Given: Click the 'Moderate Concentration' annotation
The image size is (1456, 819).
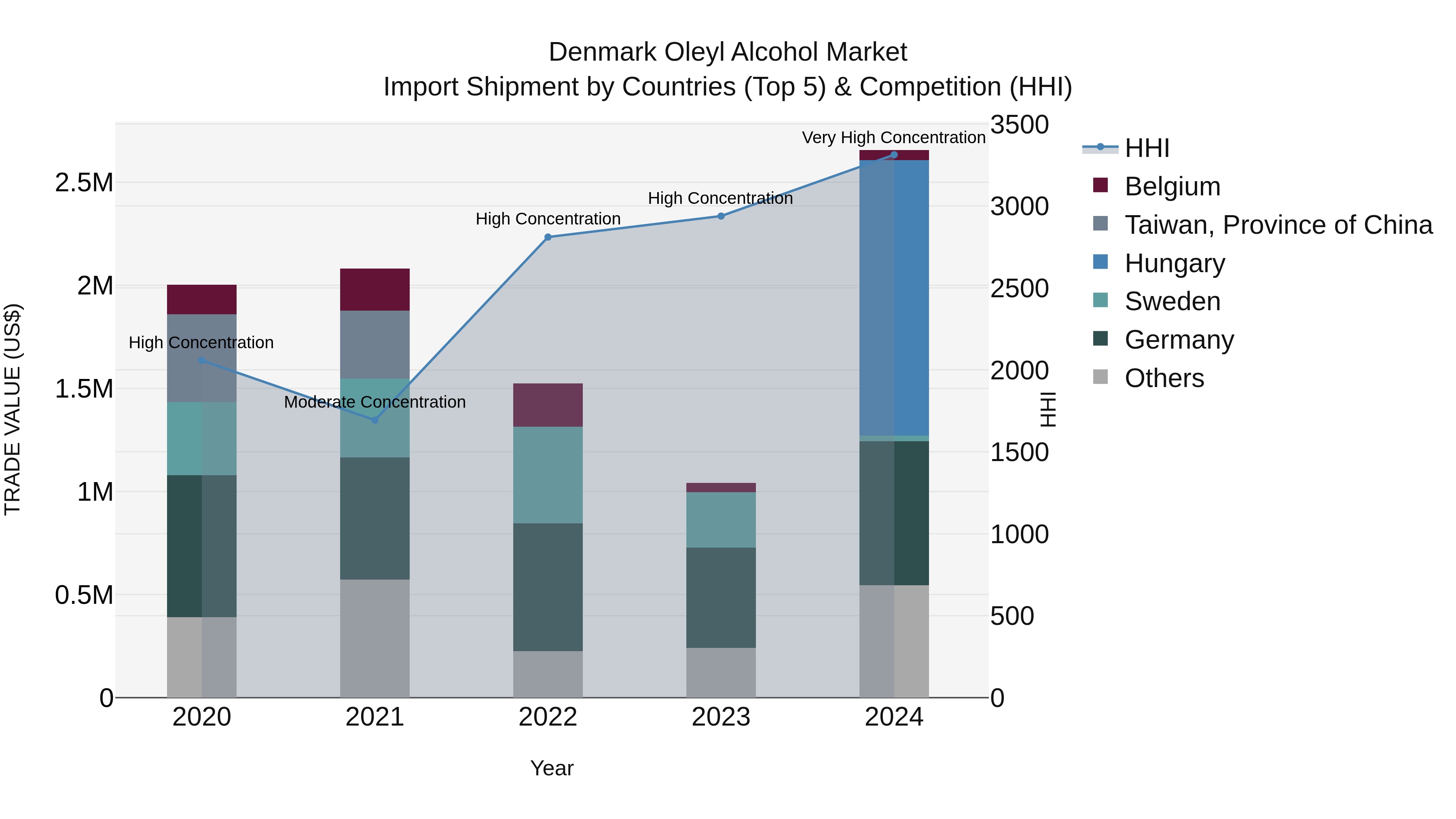Looking at the screenshot, I should pos(375,402).
